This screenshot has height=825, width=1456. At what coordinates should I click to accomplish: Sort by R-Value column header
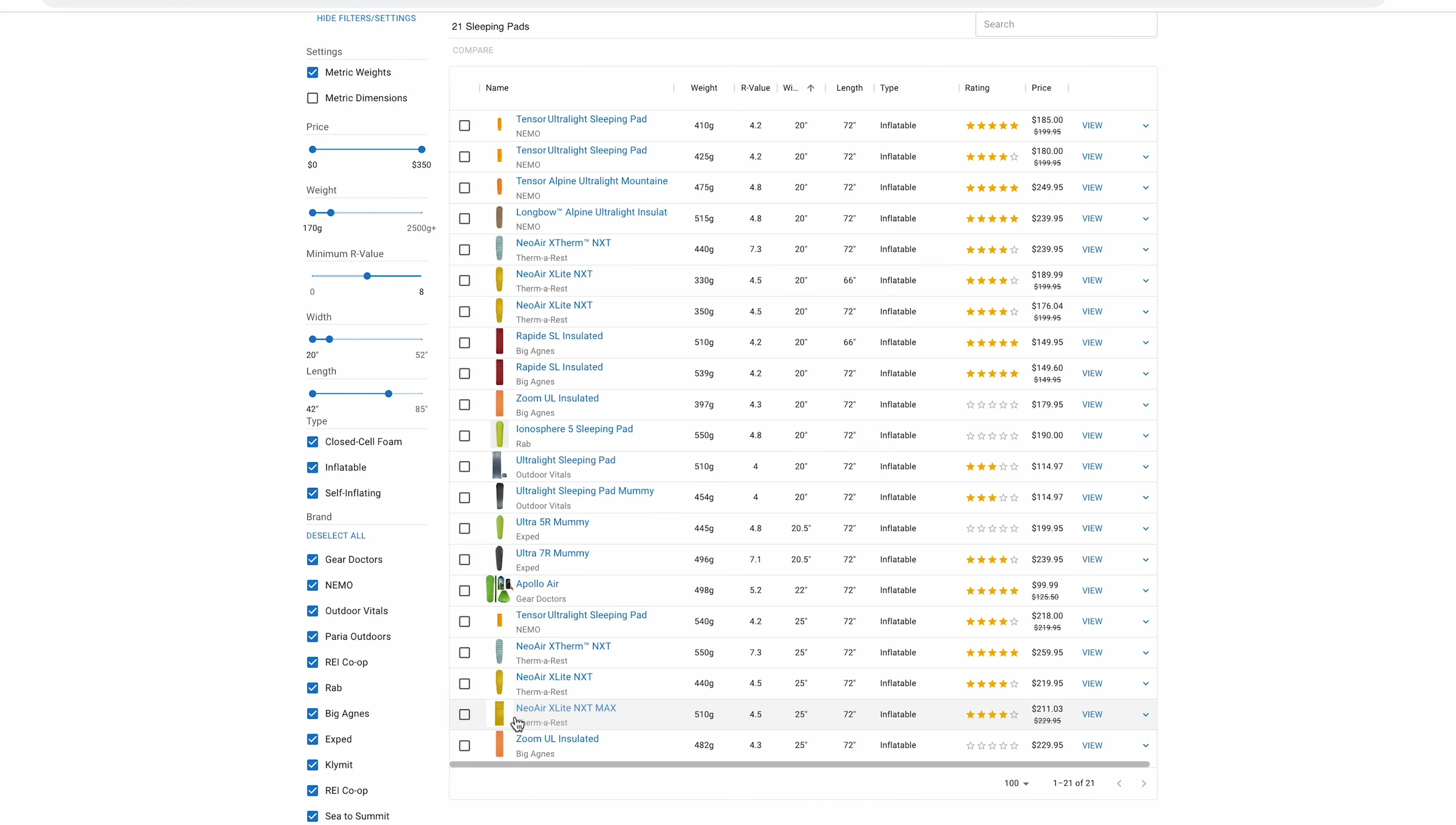(x=755, y=88)
